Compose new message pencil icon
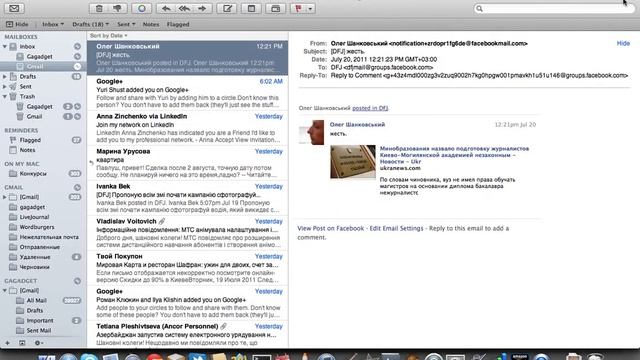Screen dimensions: 640x360 click(227, 8)
